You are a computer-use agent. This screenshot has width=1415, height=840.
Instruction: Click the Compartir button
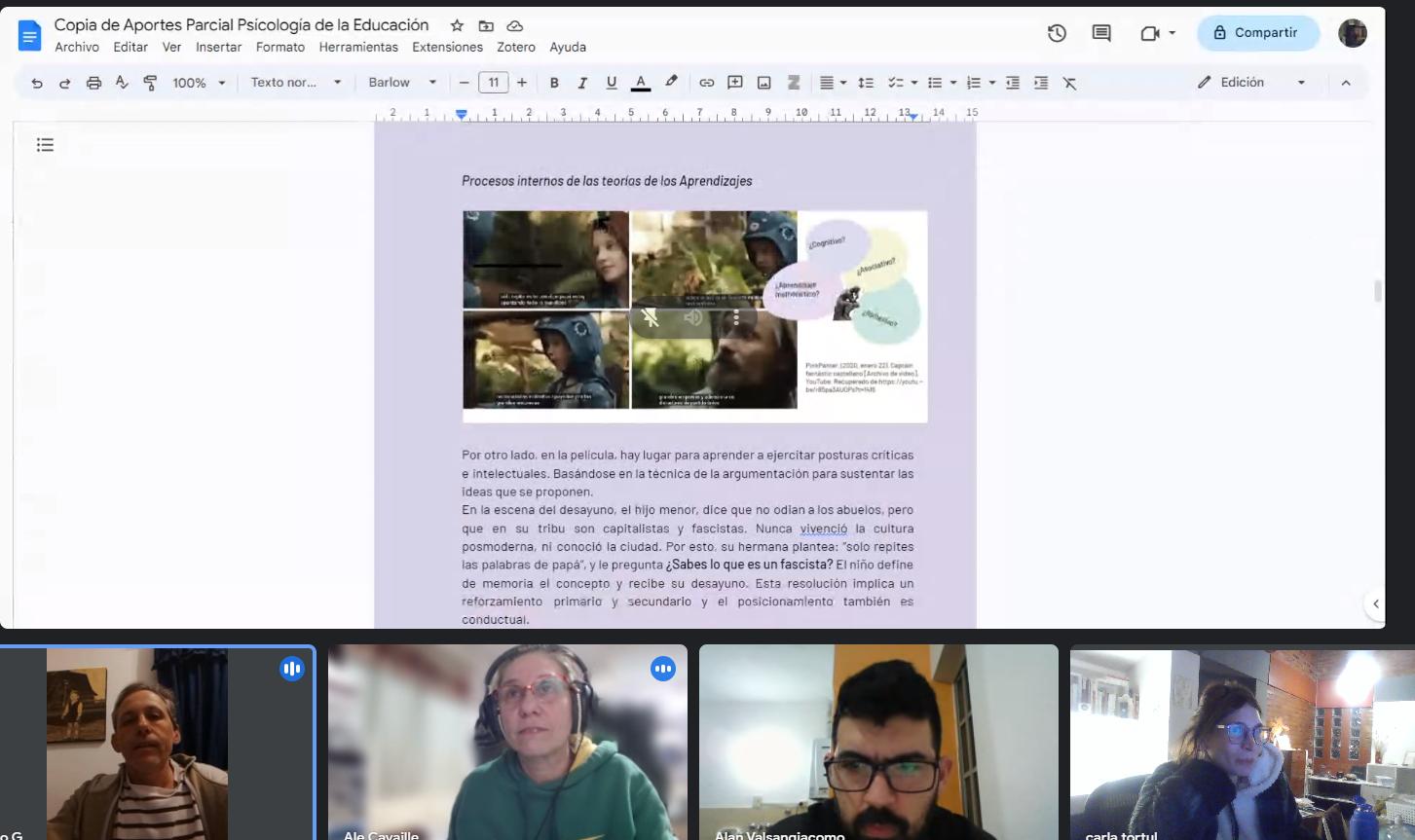(1257, 33)
